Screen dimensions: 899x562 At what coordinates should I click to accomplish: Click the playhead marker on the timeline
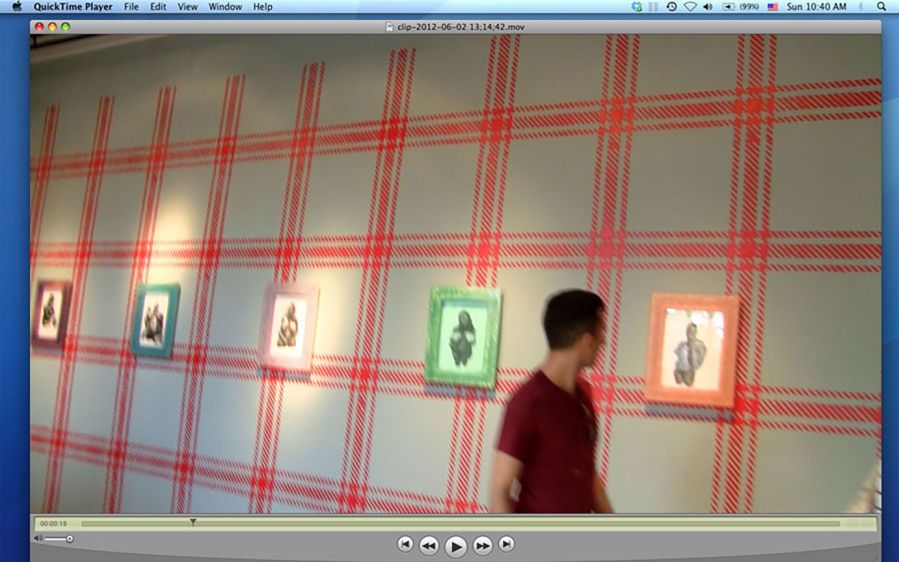(x=193, y=521)
